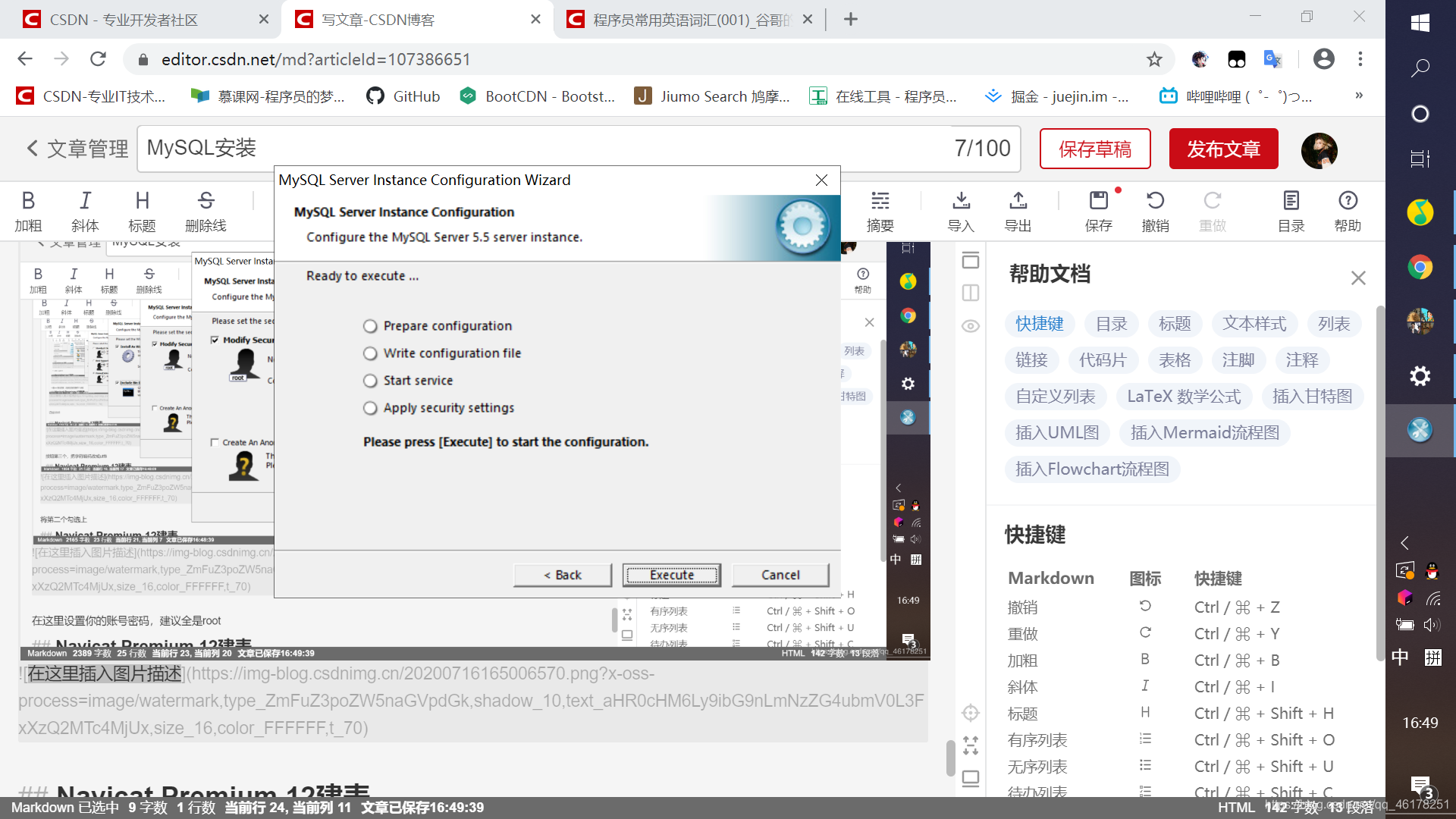
Task: Open Settings gear on taskbar
Action: pyautogui.click(x=1420, y=376)
